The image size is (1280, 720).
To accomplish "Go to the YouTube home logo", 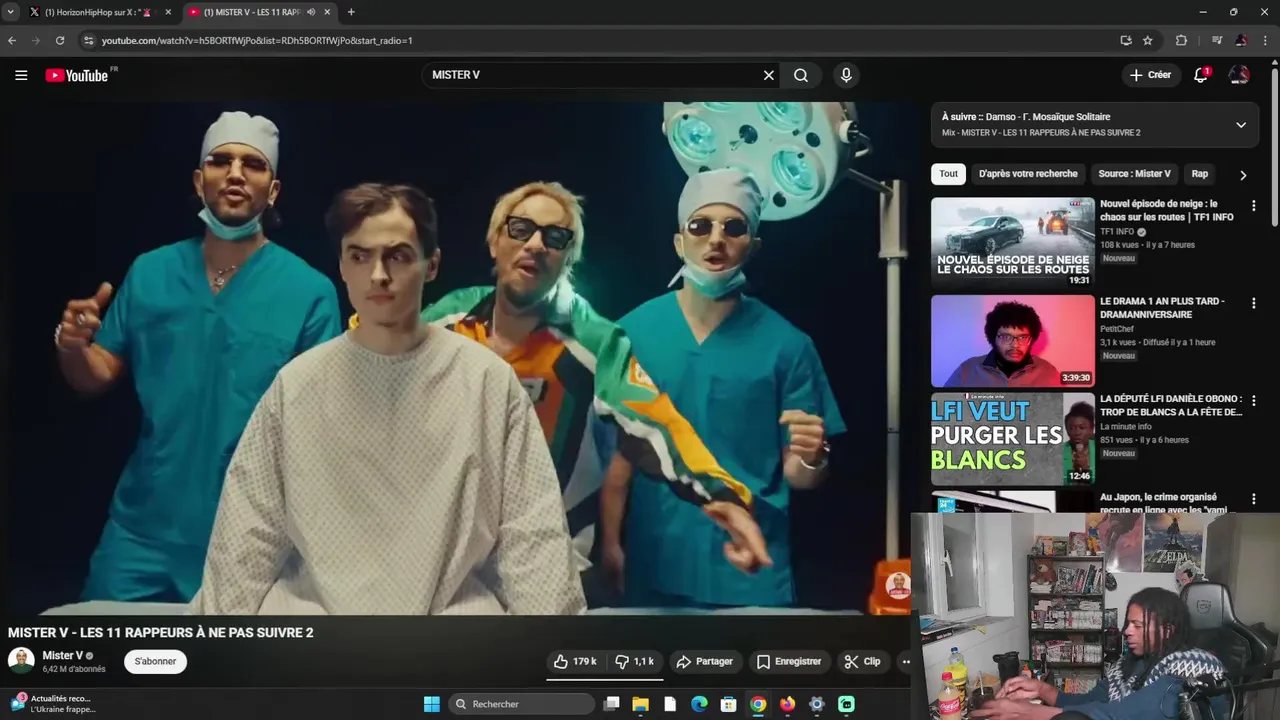I will tap(79, 75).
